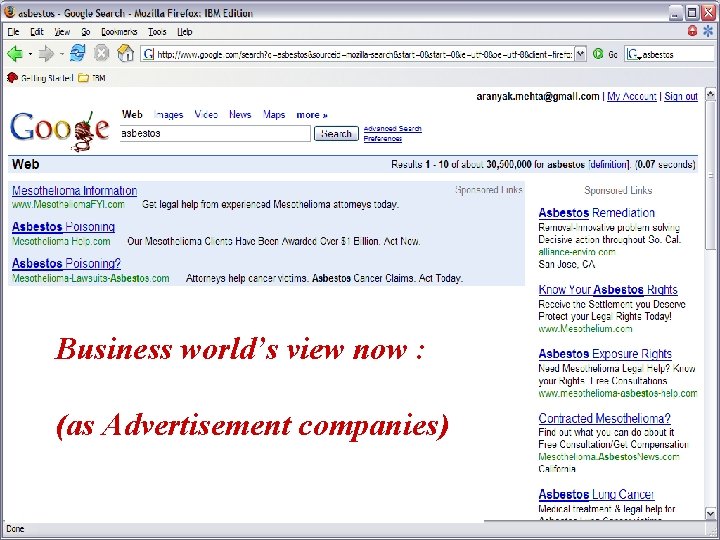Switch to the Maps search tab
Image resolution: width=720 pixels, height=540 pixels.
pos(274,114)
